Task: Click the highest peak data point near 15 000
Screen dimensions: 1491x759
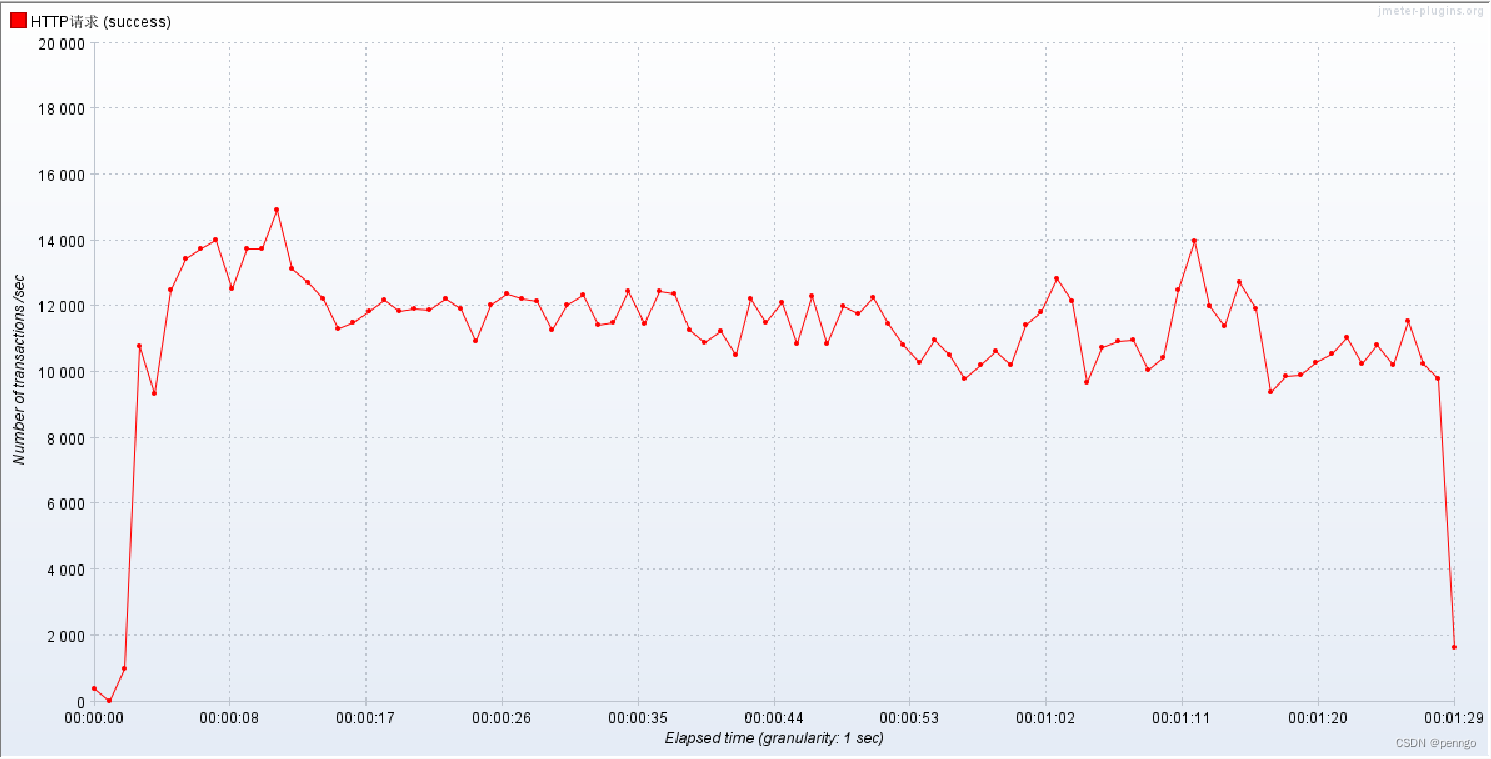Action: click(x=276, y=210)
